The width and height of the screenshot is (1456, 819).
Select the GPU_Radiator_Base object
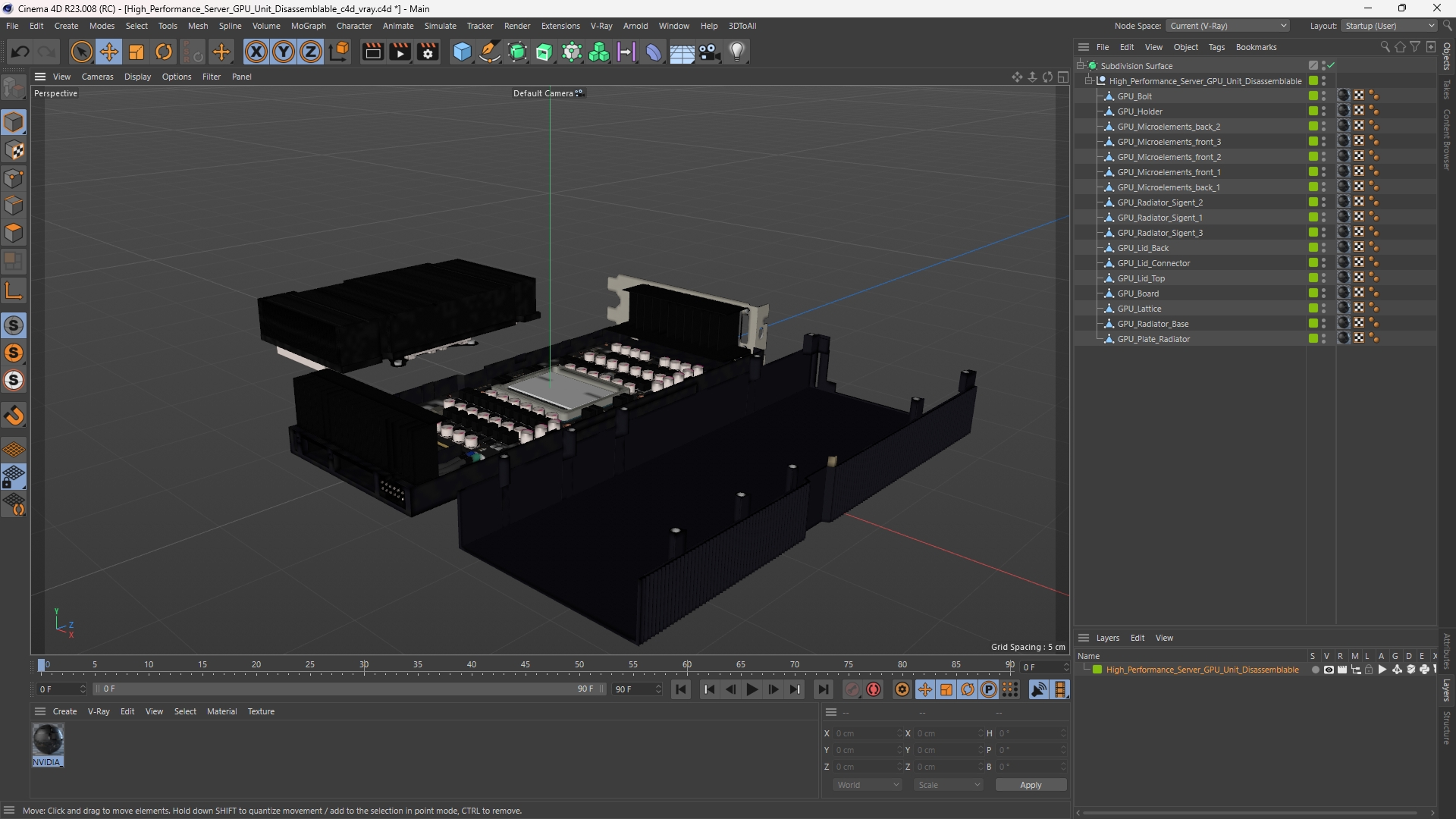tap(1153, 324)
